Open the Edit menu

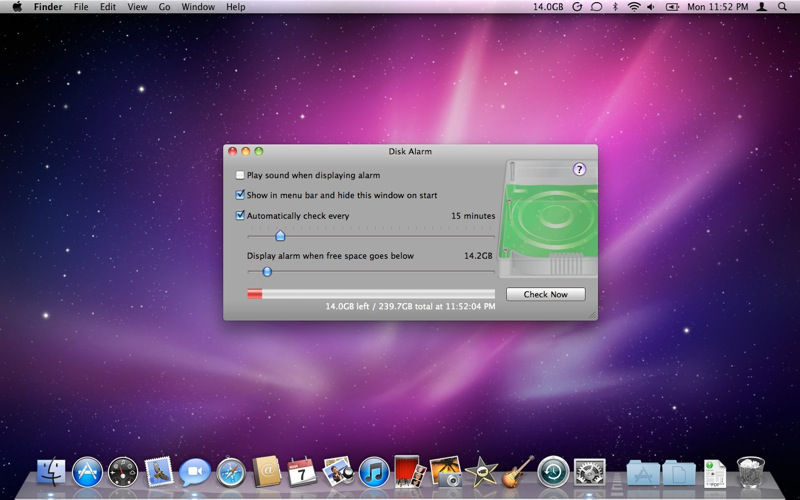(108, 7)
